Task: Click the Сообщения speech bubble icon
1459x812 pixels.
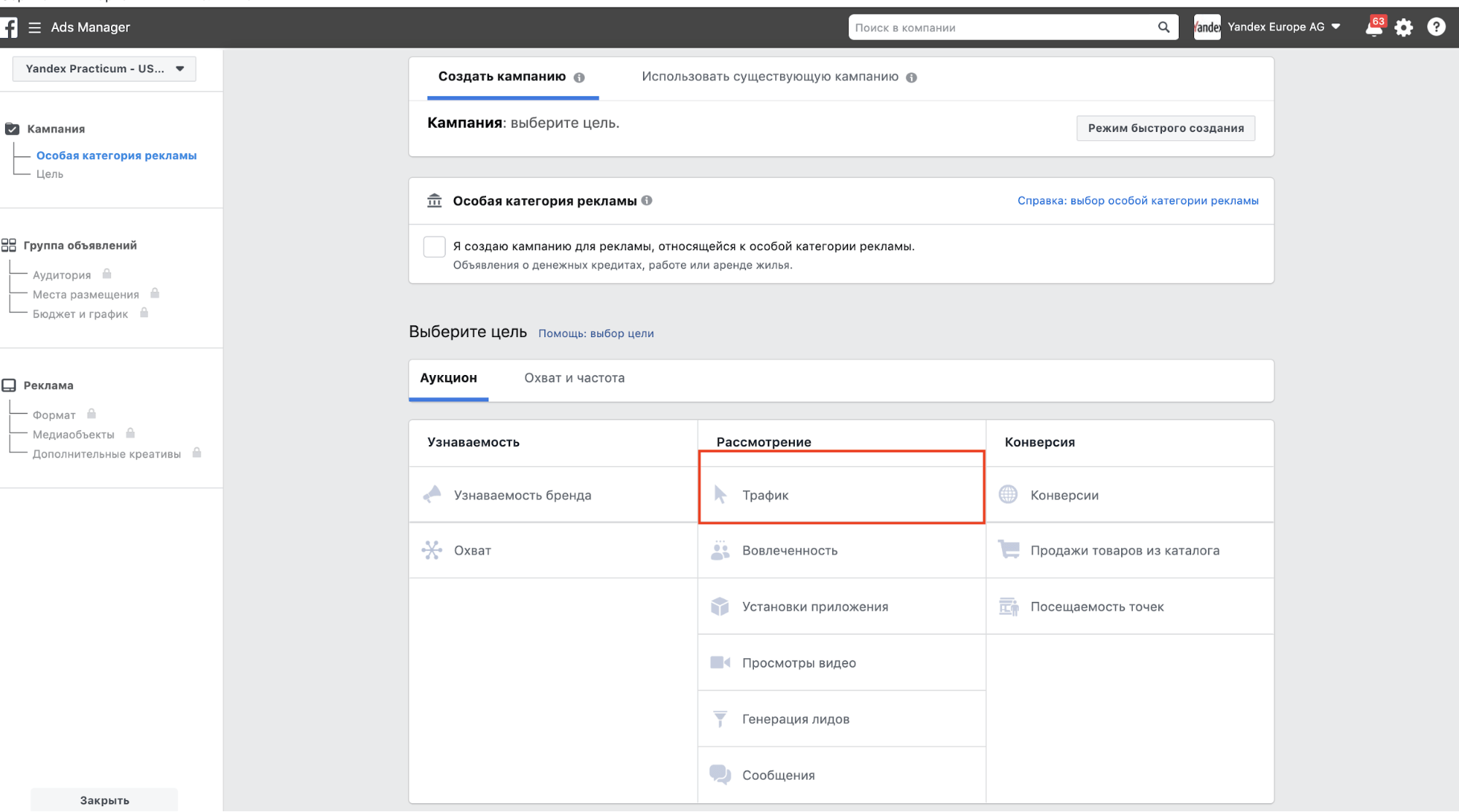Action: (720, 775)
